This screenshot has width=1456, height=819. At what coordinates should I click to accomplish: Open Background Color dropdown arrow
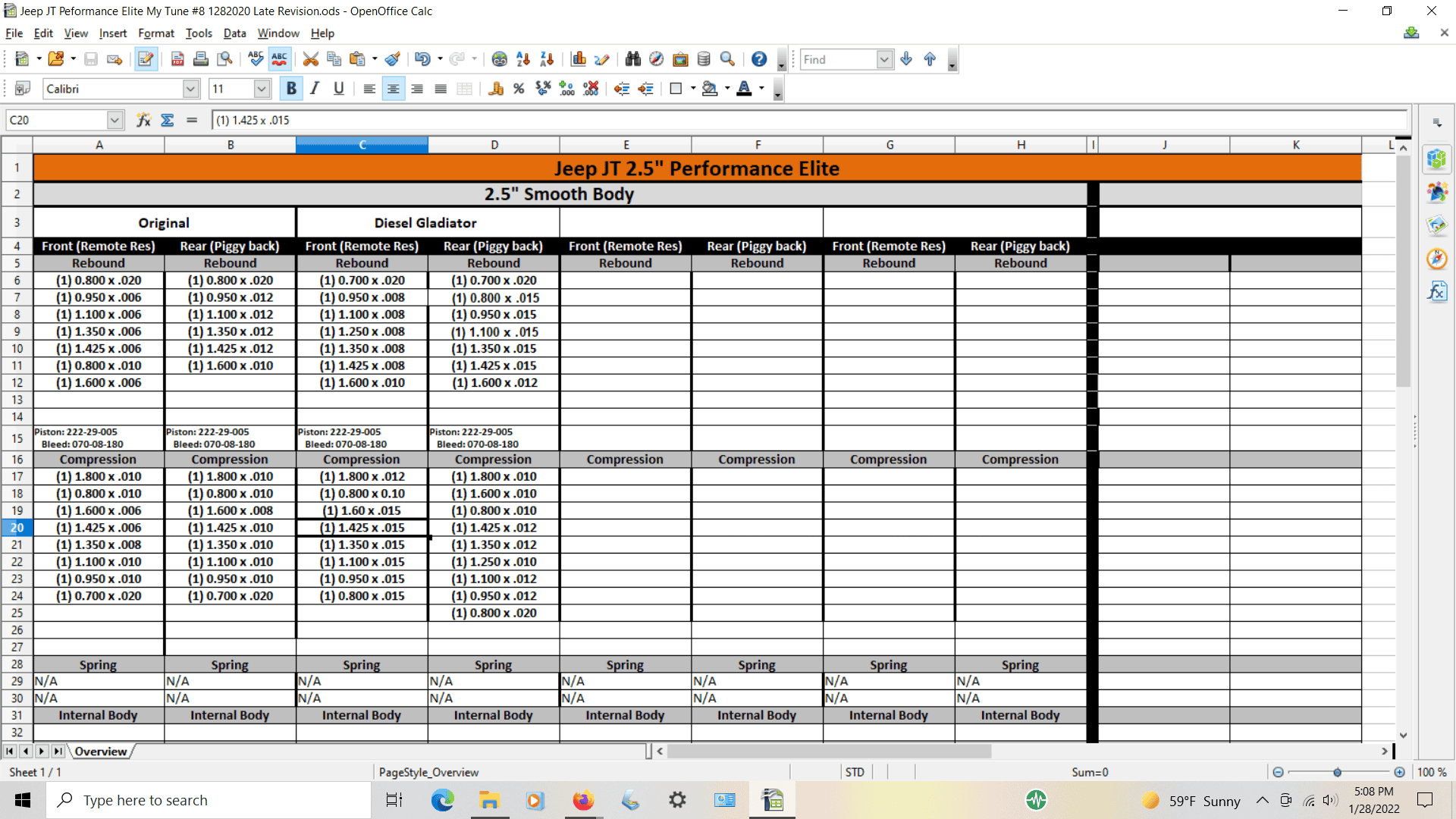(727, 89)
